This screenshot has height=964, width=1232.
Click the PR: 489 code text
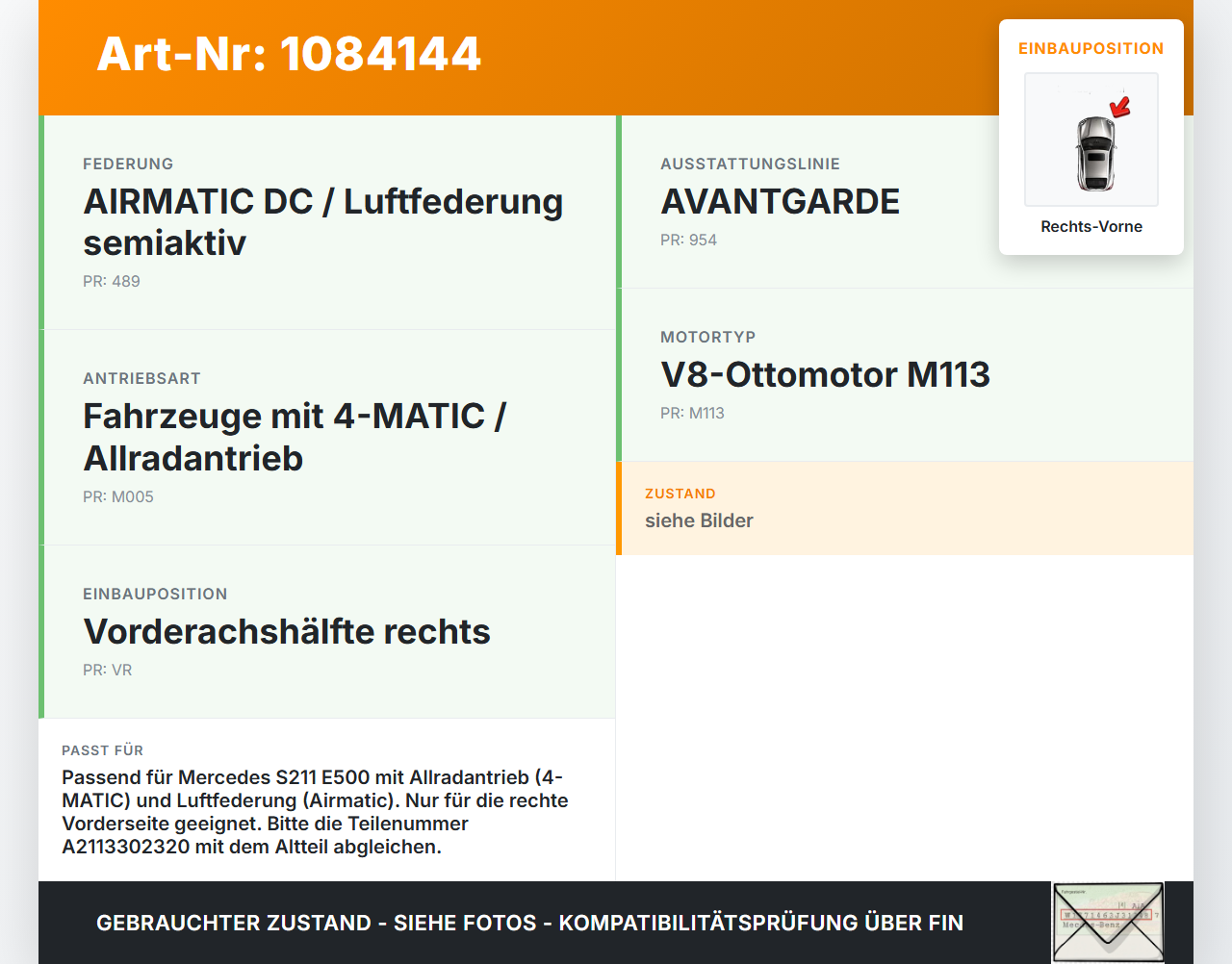coord(112,281)
